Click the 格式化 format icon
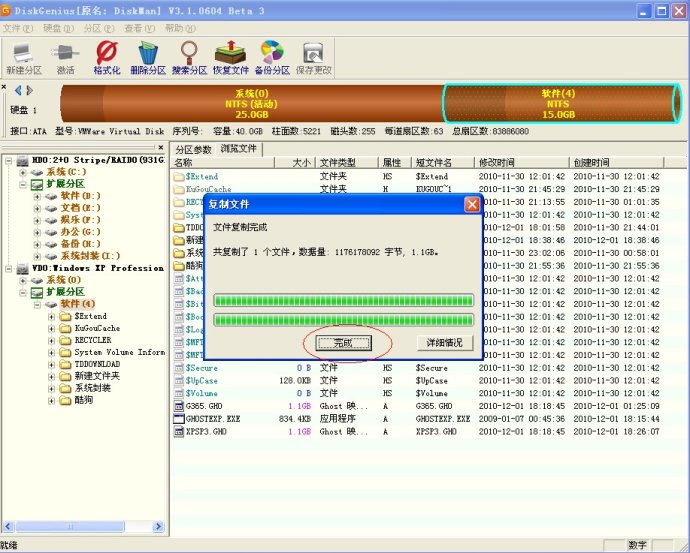Image resolution: width=690 pixels, height=553 pixels. (x=106, y=59)
